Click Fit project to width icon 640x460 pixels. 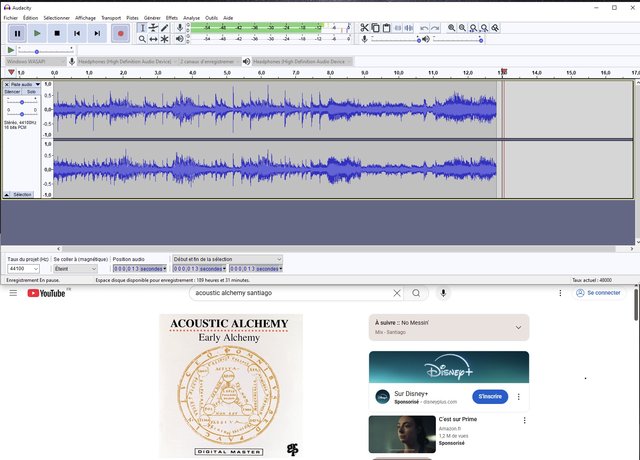[484, 28]
